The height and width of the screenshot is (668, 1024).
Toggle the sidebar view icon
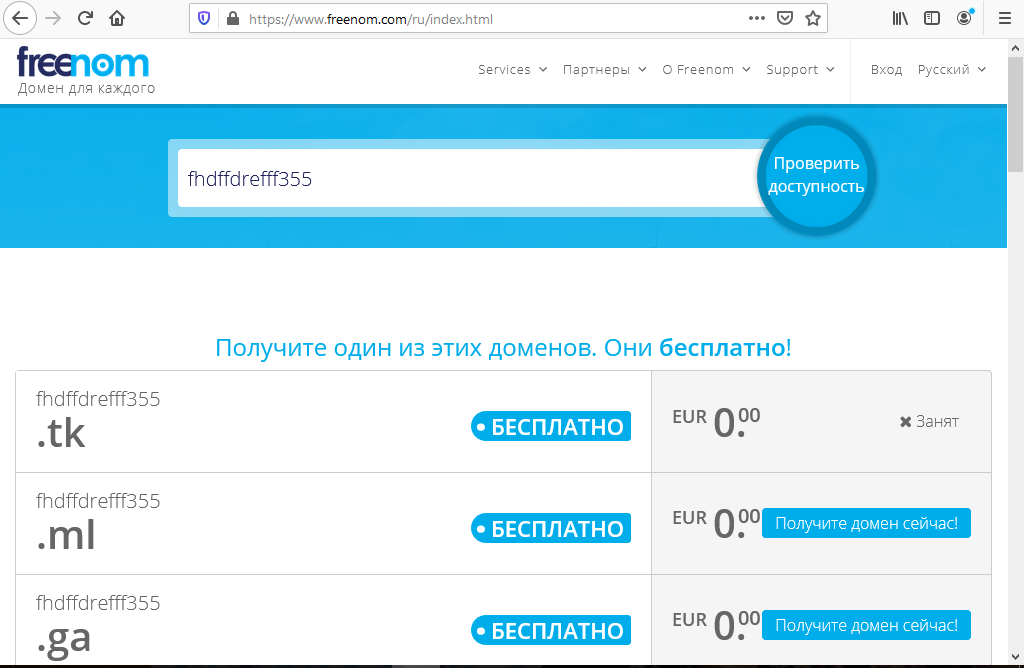click(932, 18)
